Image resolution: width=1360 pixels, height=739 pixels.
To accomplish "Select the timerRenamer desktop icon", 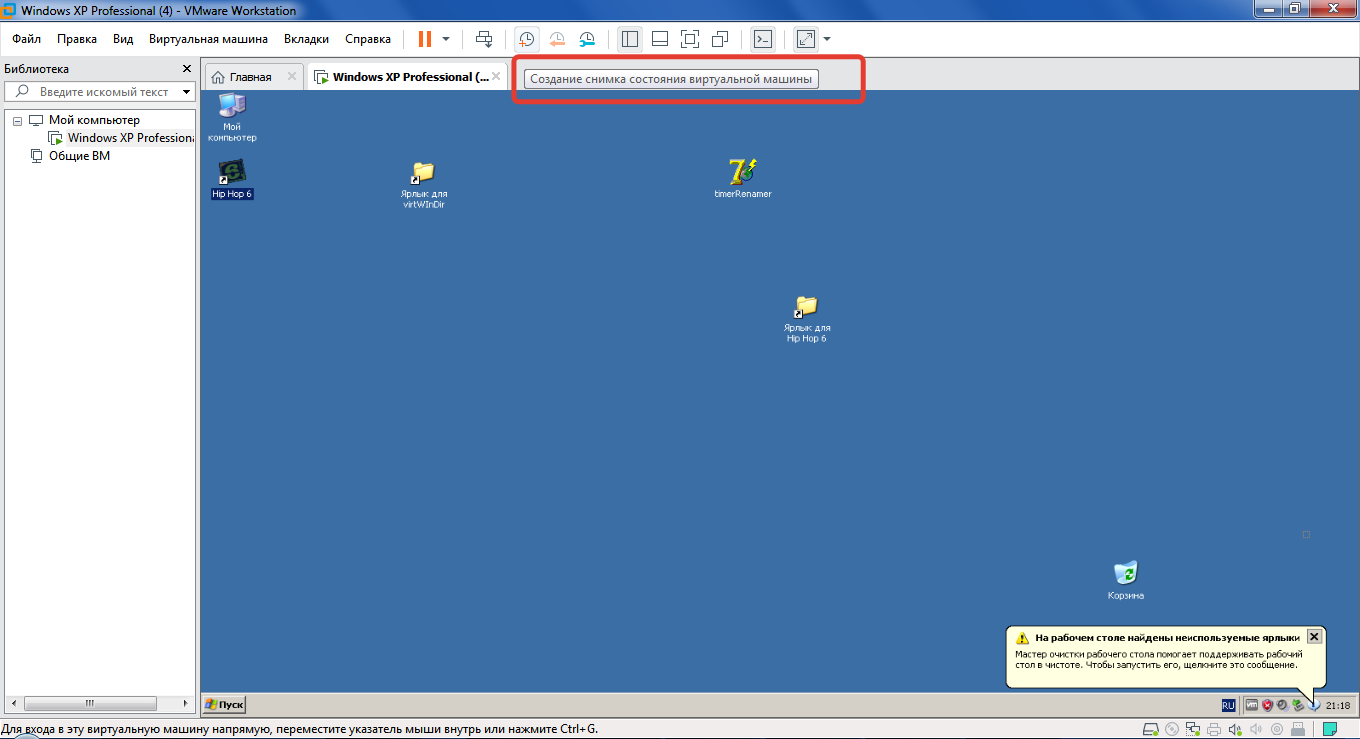I will coord(742,178).
